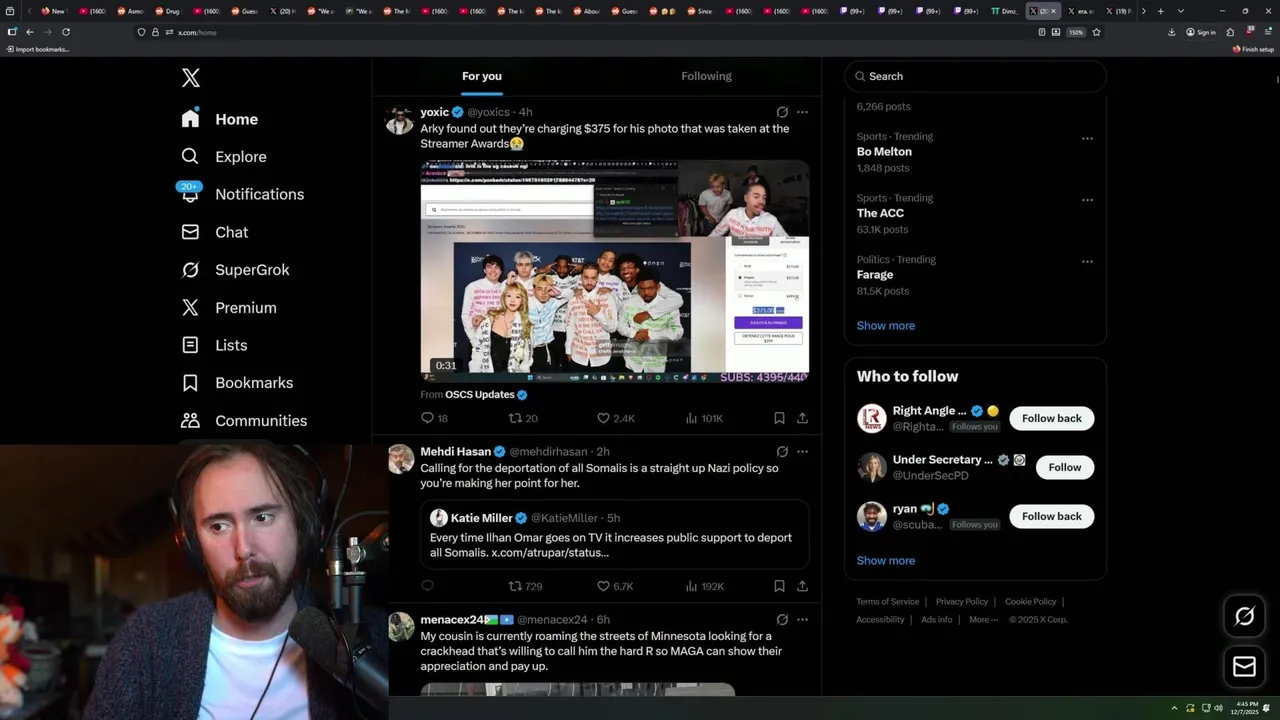Open more options on menacex24's post
Image resolution: width=1280 pixels, height=720 pixels.
pos(802,620)
